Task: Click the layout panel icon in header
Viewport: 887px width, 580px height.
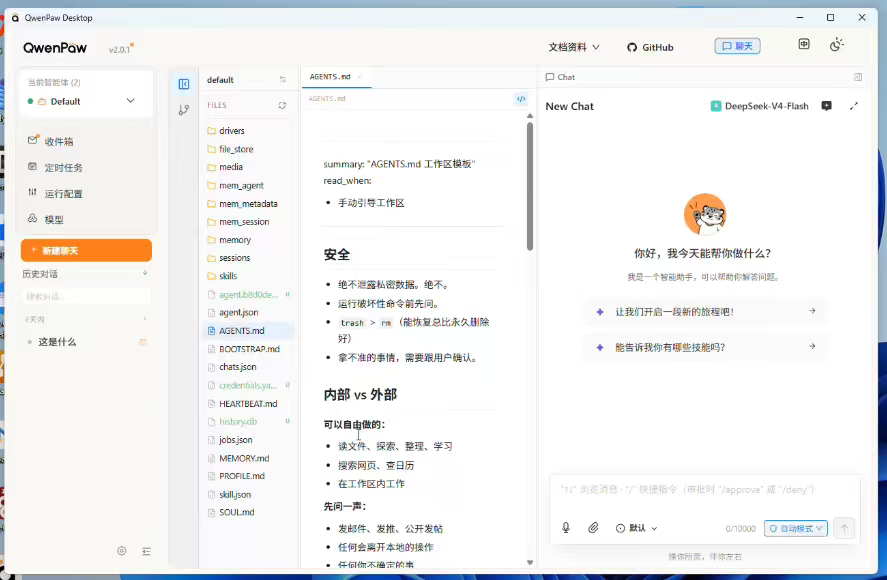Action: tap(804, 44)
